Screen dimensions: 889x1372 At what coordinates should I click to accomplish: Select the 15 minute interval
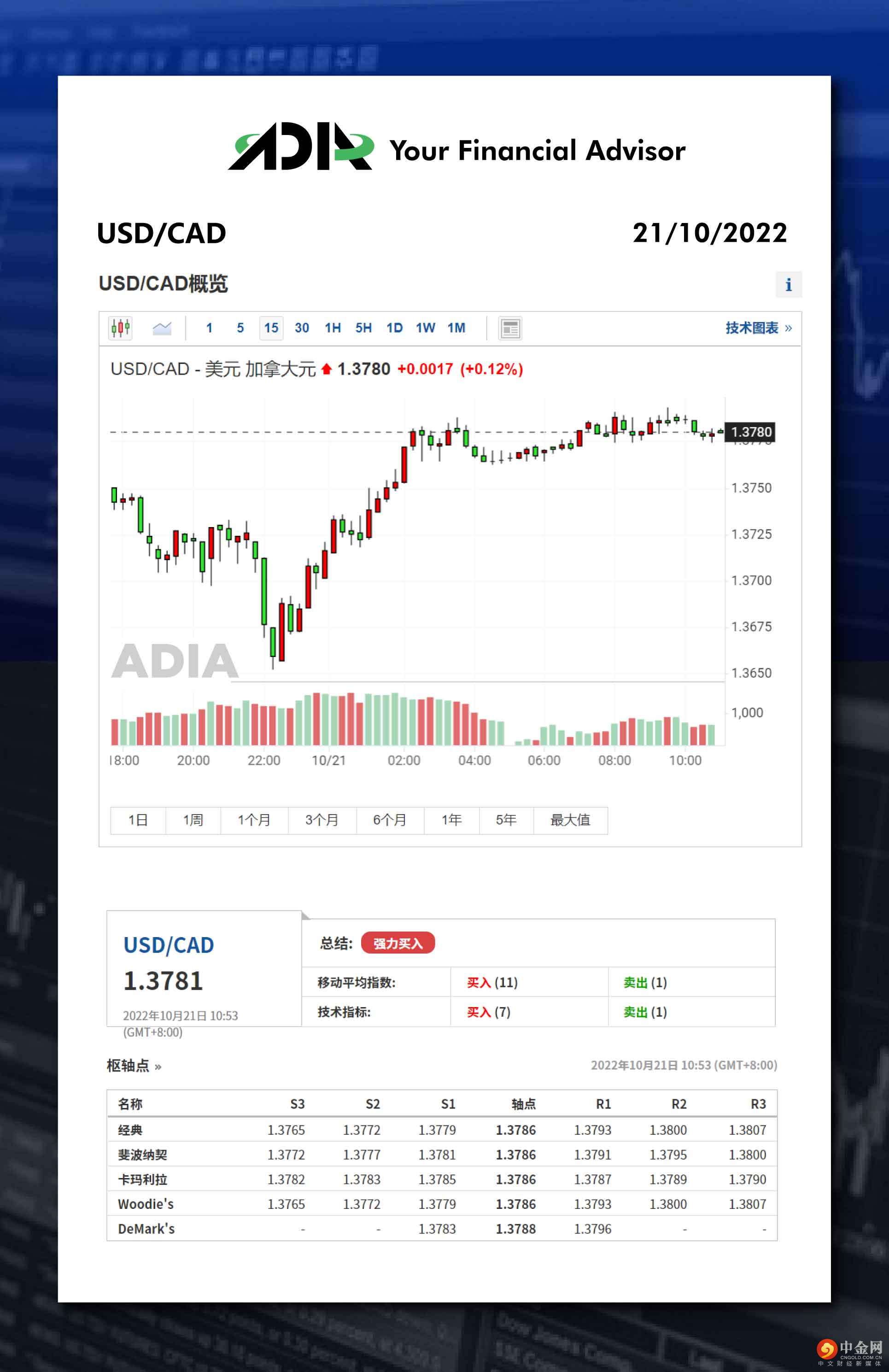(x=271, y=328)
